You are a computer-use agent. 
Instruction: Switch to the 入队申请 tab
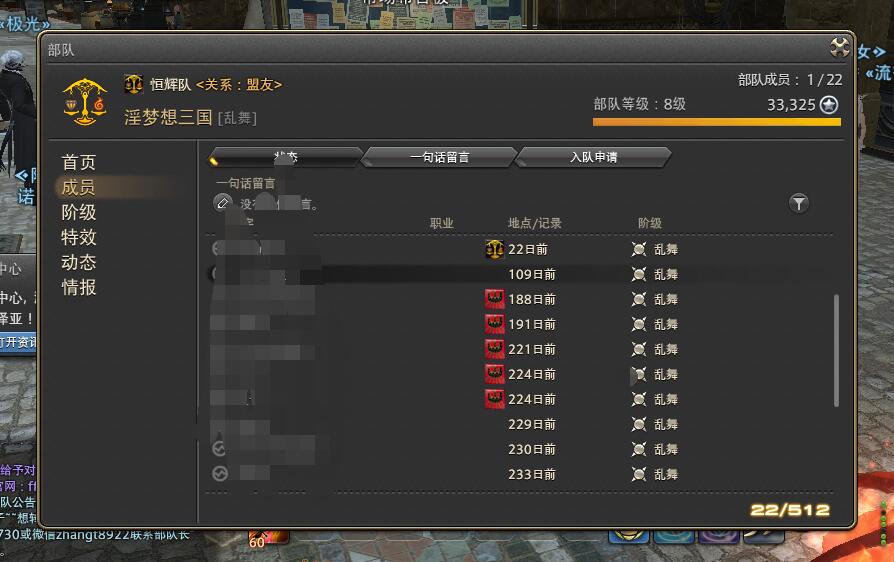pyautogui.click(x=593, y=157)
